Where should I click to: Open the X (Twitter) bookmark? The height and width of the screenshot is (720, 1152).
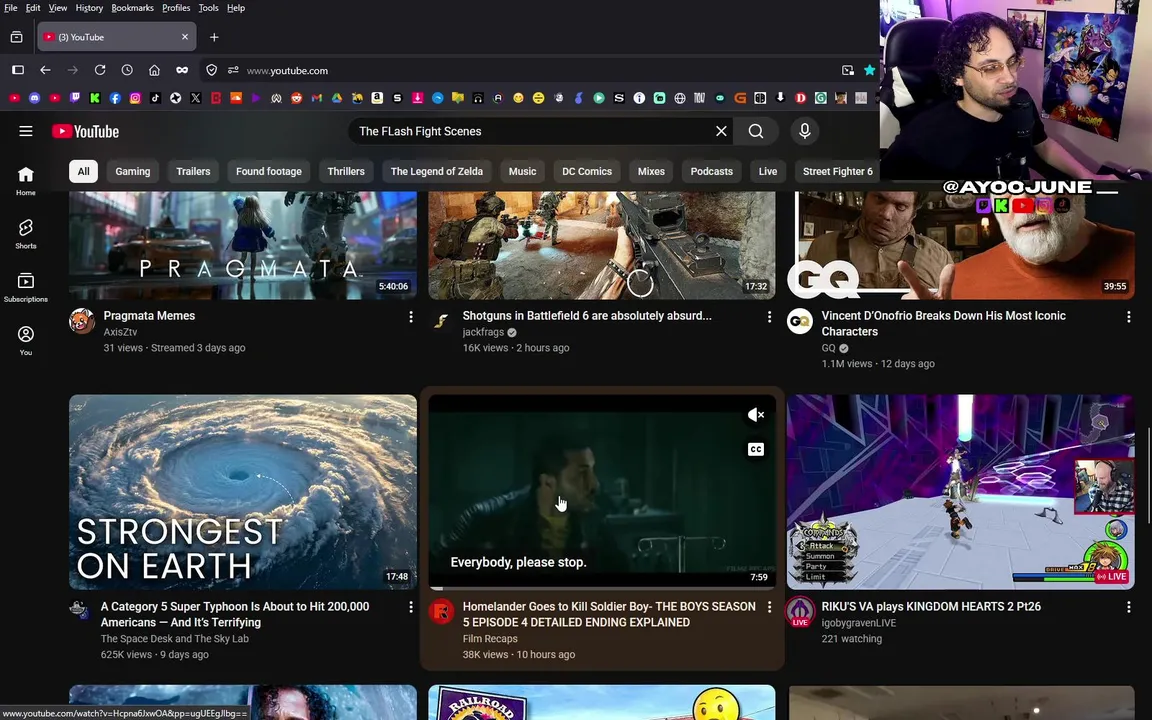(x=195, y=98)
